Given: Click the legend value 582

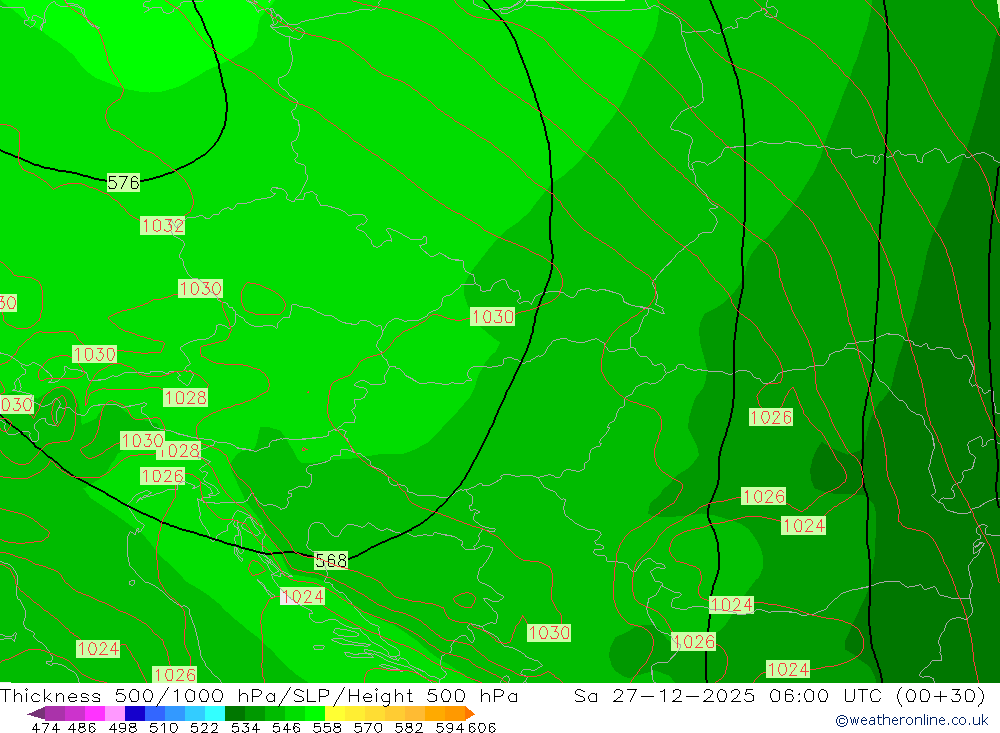Looking at the screenshot, I should 408,727.
